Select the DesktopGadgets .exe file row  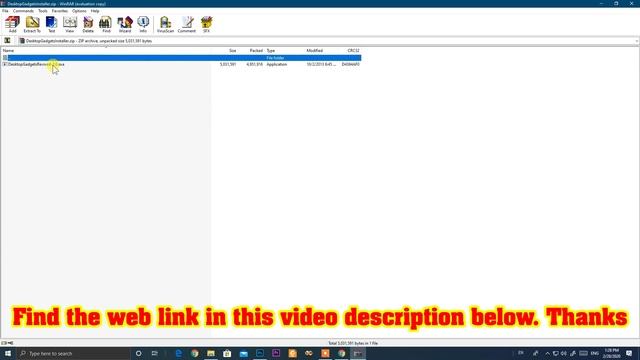click(181, 64)
